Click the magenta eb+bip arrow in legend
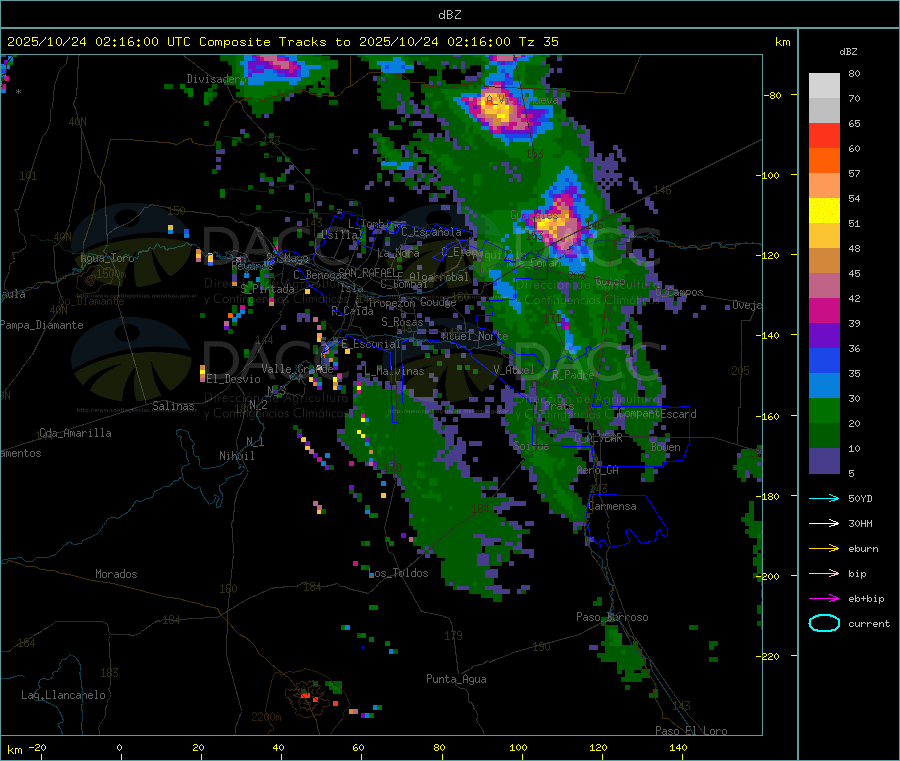This screenshot has height=761, width=900. tap(824, 599)
